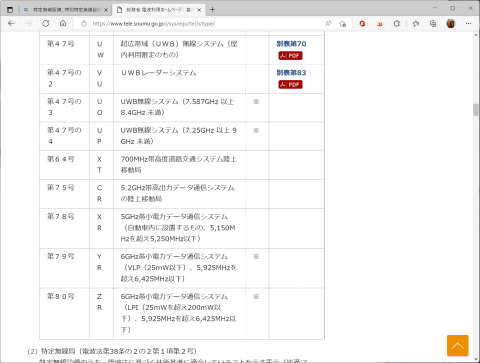480x363 pixels.
Task: Click the LPI 6GHz帯 row description
Action: (x=178, y=313)
